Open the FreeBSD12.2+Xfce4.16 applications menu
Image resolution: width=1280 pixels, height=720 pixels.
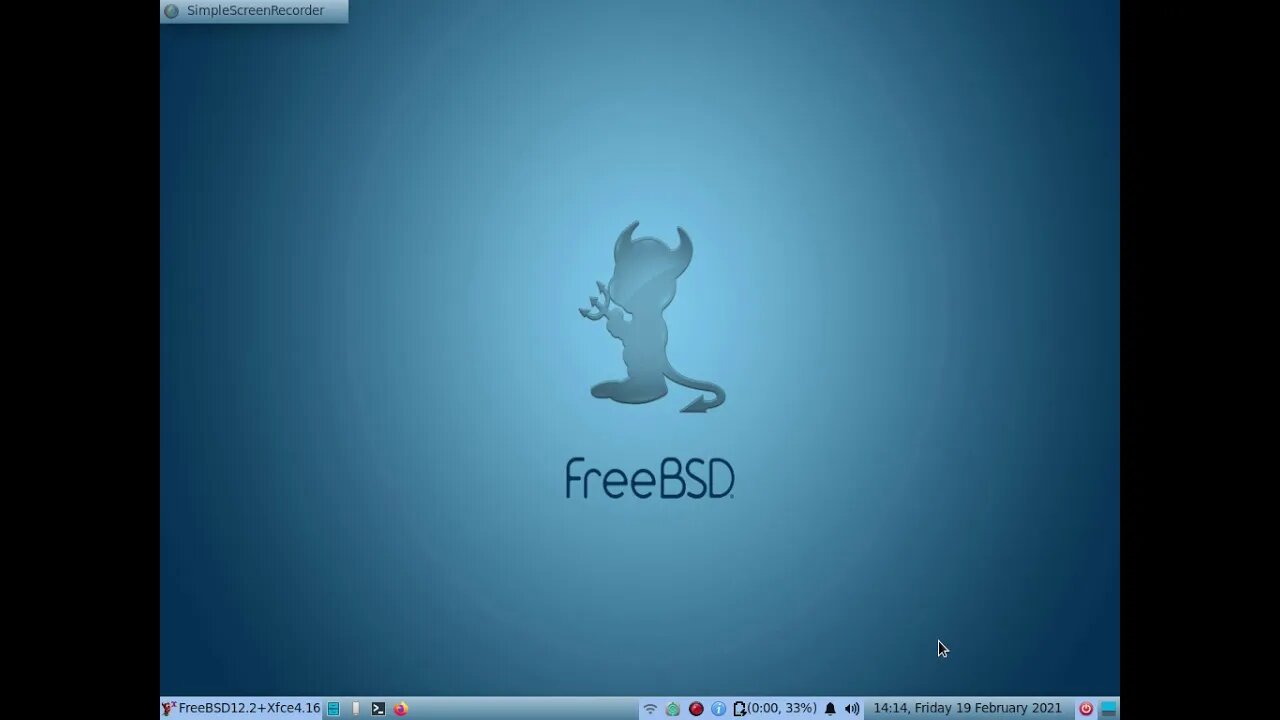(x=241, y=708)
